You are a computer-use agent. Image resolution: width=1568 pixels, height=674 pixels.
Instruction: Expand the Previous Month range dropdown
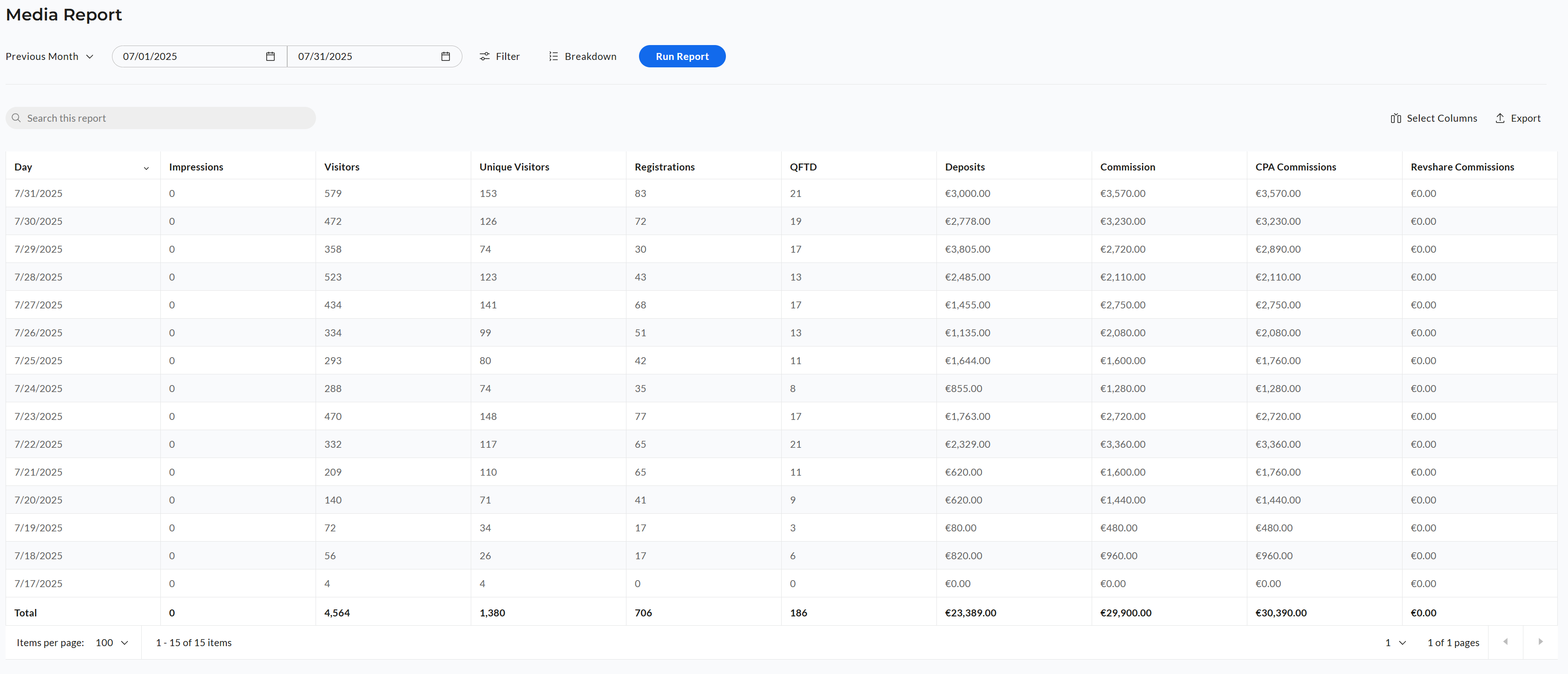(49, 57)
